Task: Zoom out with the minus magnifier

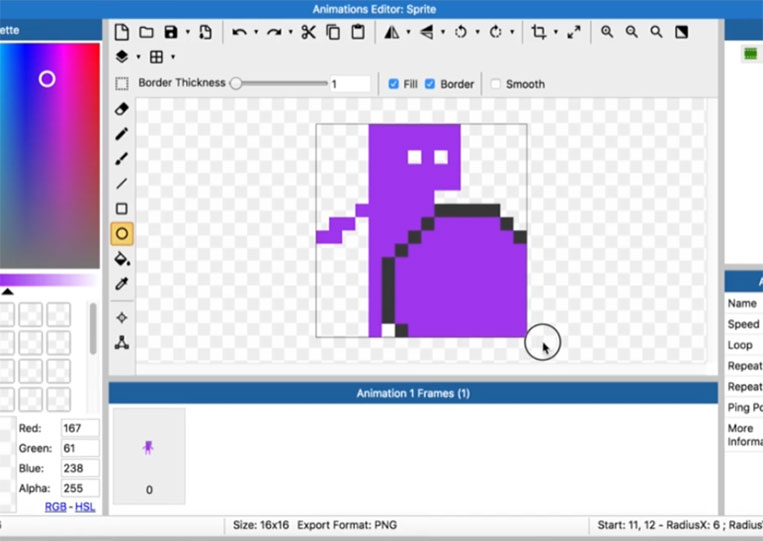Action: point(632,32)
